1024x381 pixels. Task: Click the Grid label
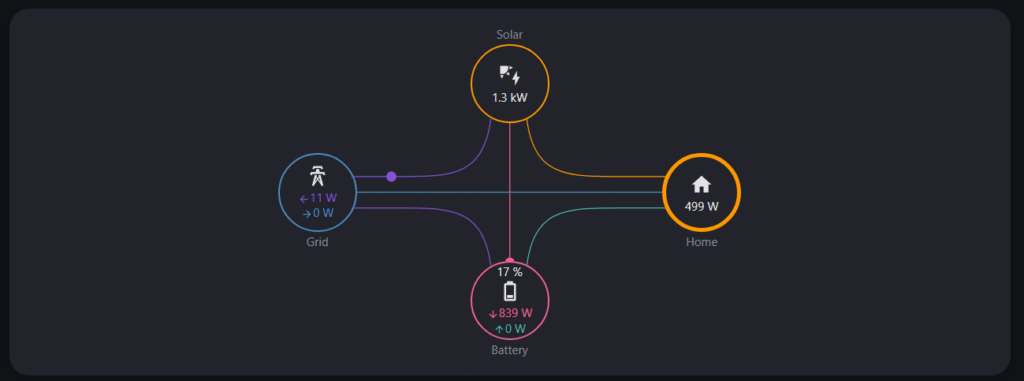point(317,242)
